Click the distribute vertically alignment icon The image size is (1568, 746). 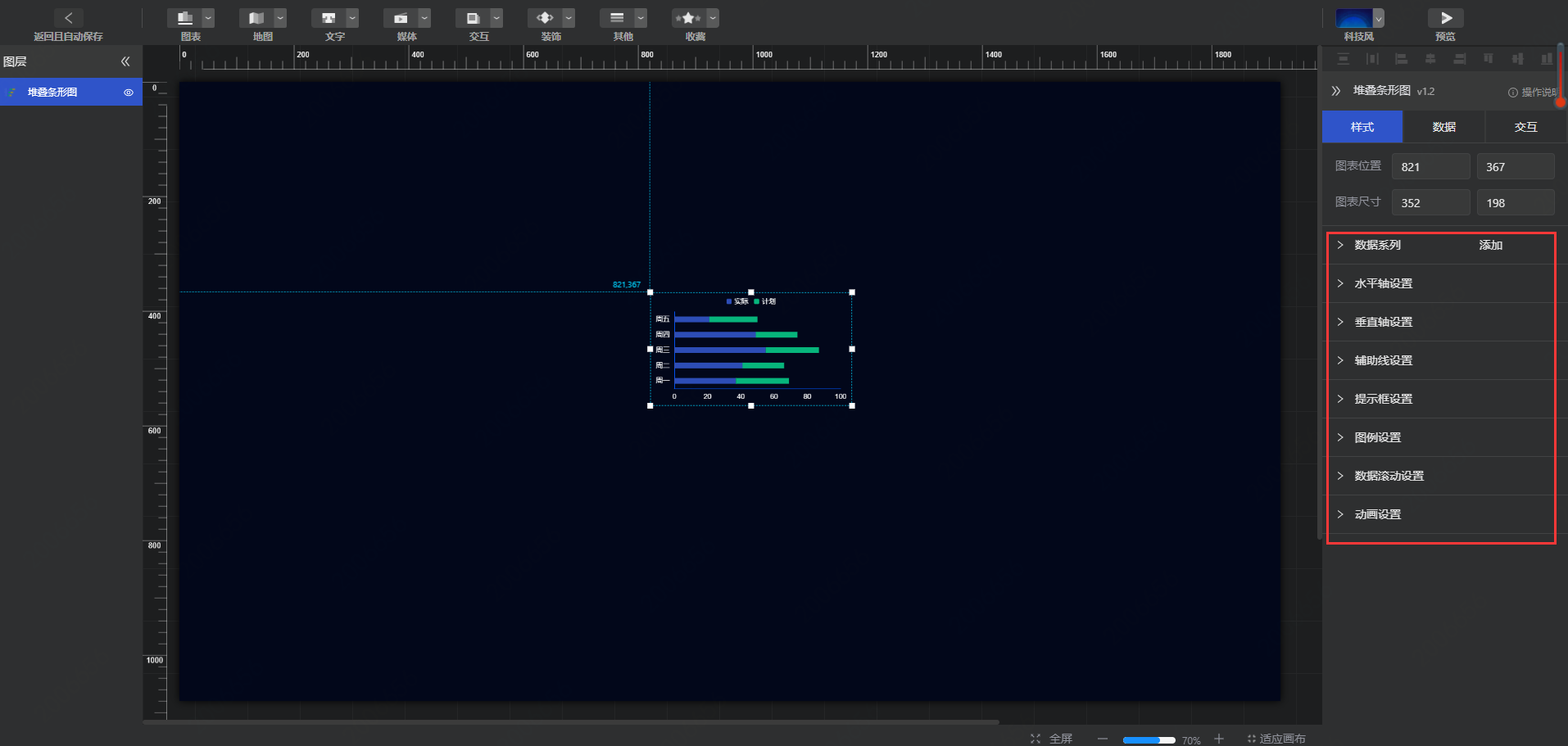pos(1344,59)
